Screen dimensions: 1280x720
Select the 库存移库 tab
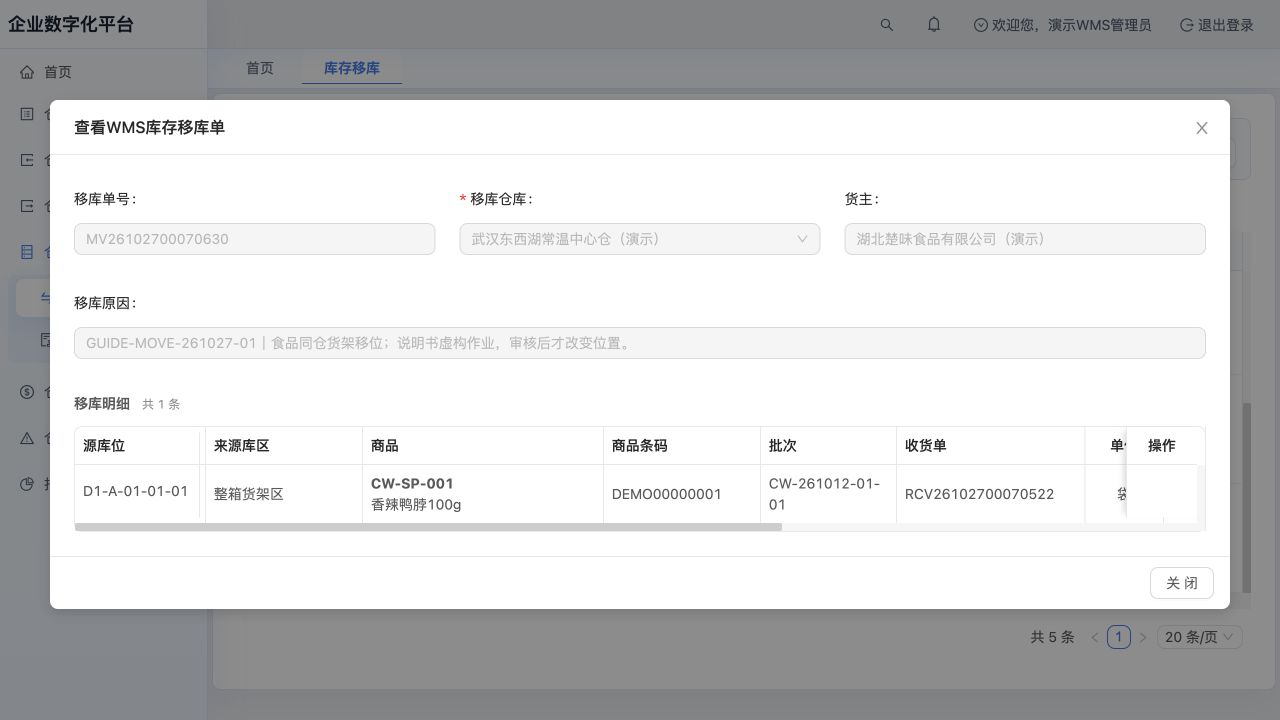[x=352, y=68]
